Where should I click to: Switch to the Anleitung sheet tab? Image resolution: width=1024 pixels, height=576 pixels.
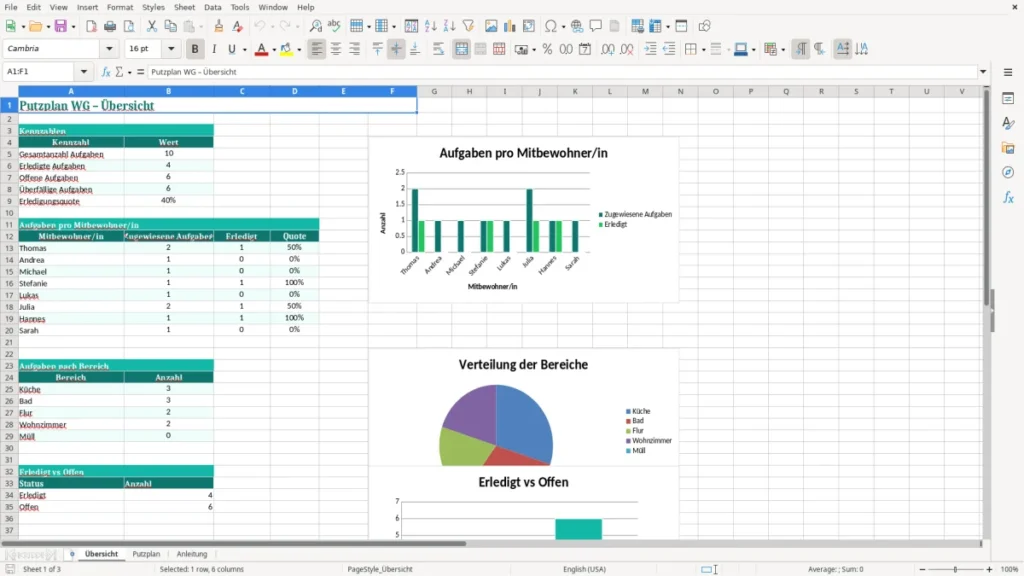pos(191,554)
